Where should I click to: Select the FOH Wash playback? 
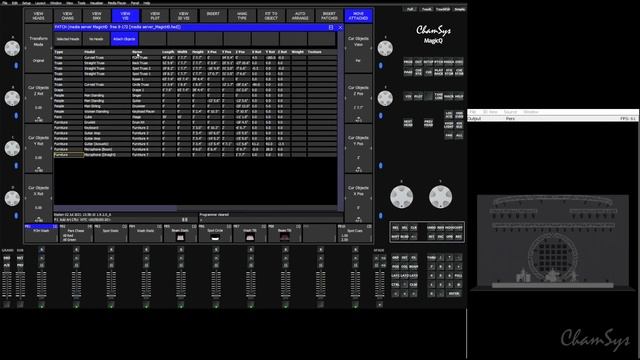[41, 233]
